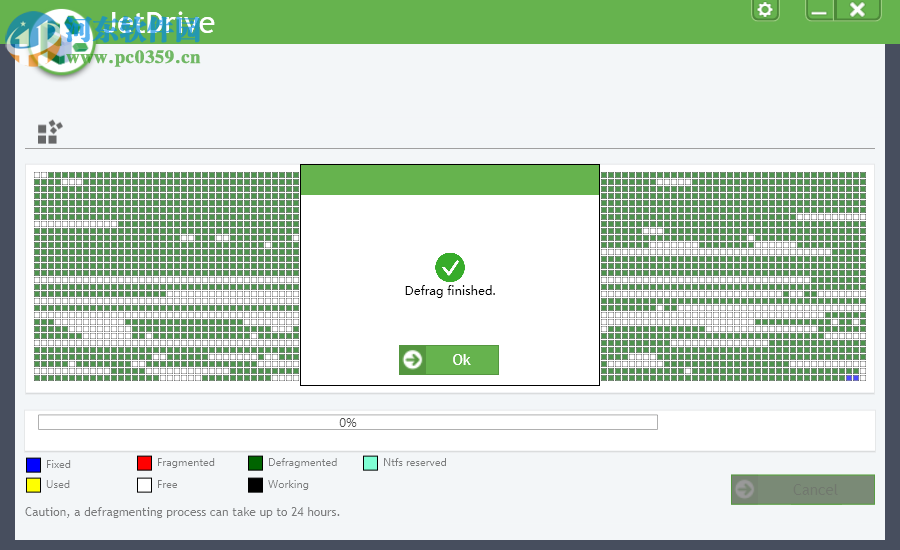Click the arrow icon on the Cancel button
900x550 pixels.
pyautogui.click(x=745, y=490)
